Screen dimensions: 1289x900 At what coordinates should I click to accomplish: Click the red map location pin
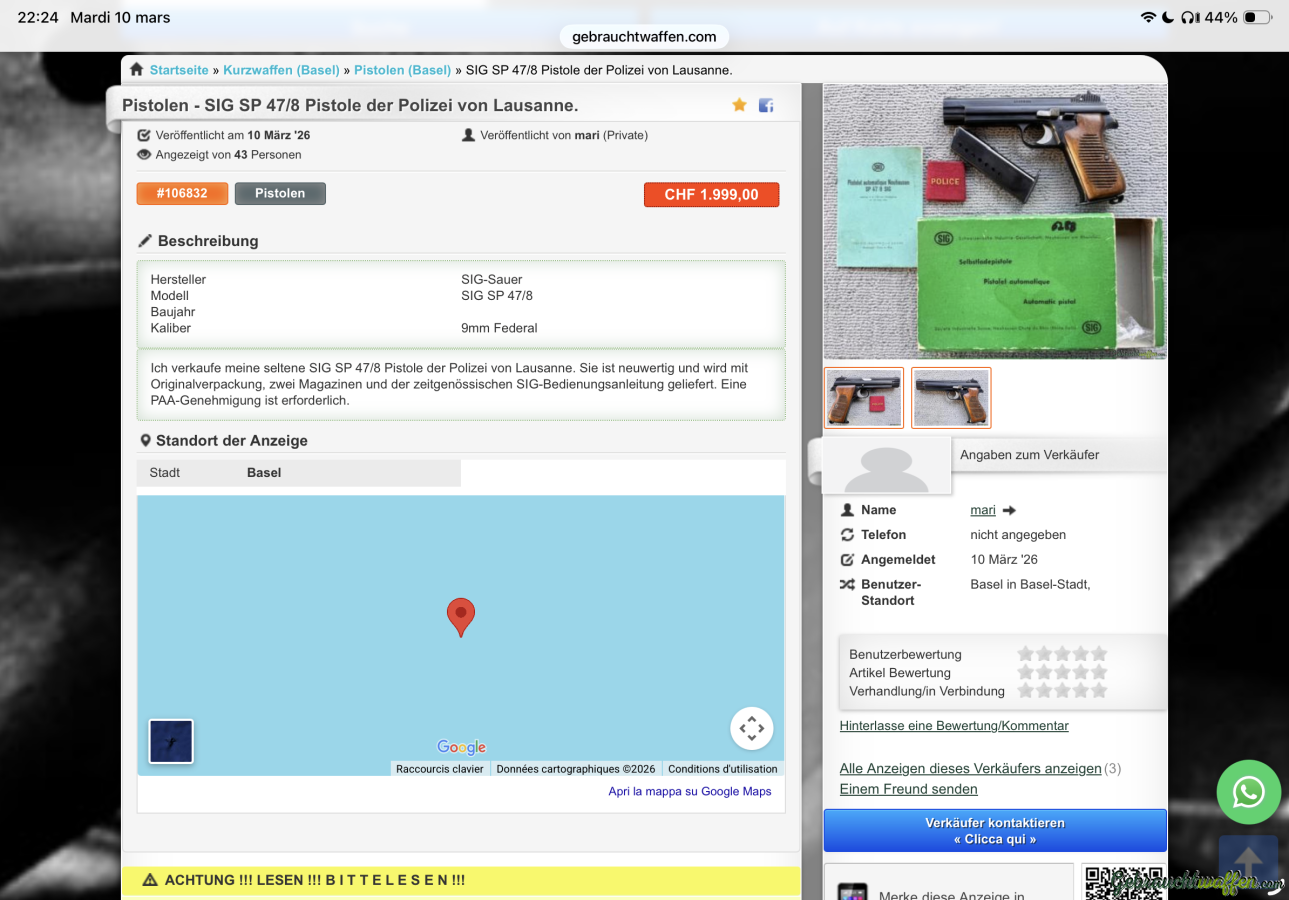coord(460,615)
